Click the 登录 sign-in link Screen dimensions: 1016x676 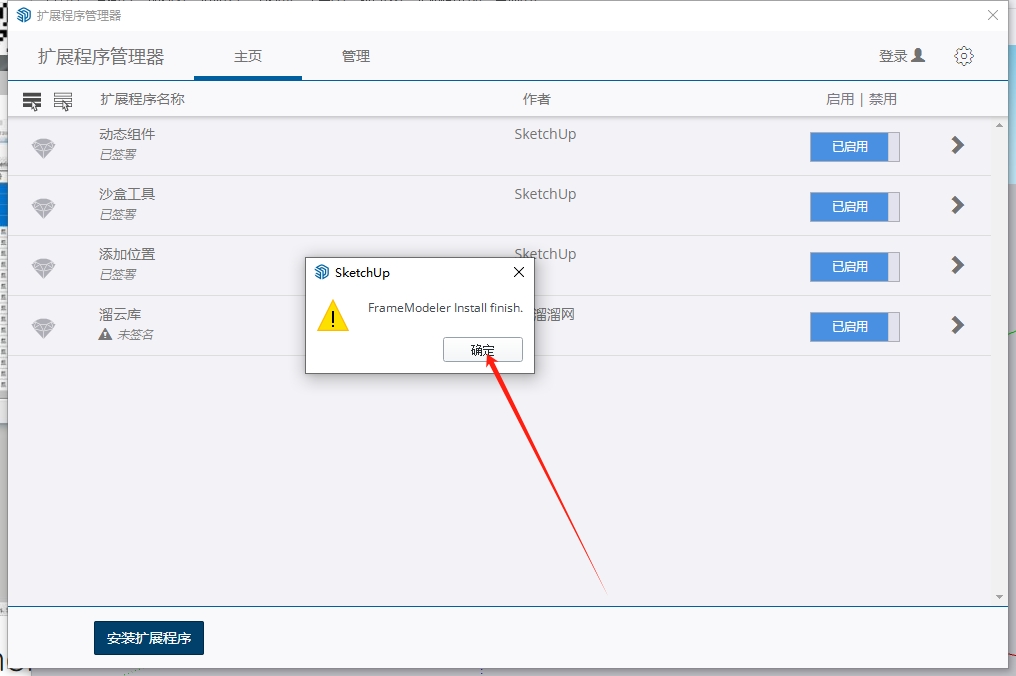pos(902,56)
